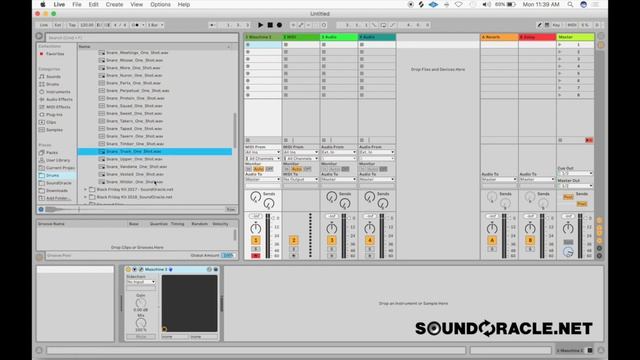Open the Cue Out dropdown on Master
640x360 pixels.
575,173
